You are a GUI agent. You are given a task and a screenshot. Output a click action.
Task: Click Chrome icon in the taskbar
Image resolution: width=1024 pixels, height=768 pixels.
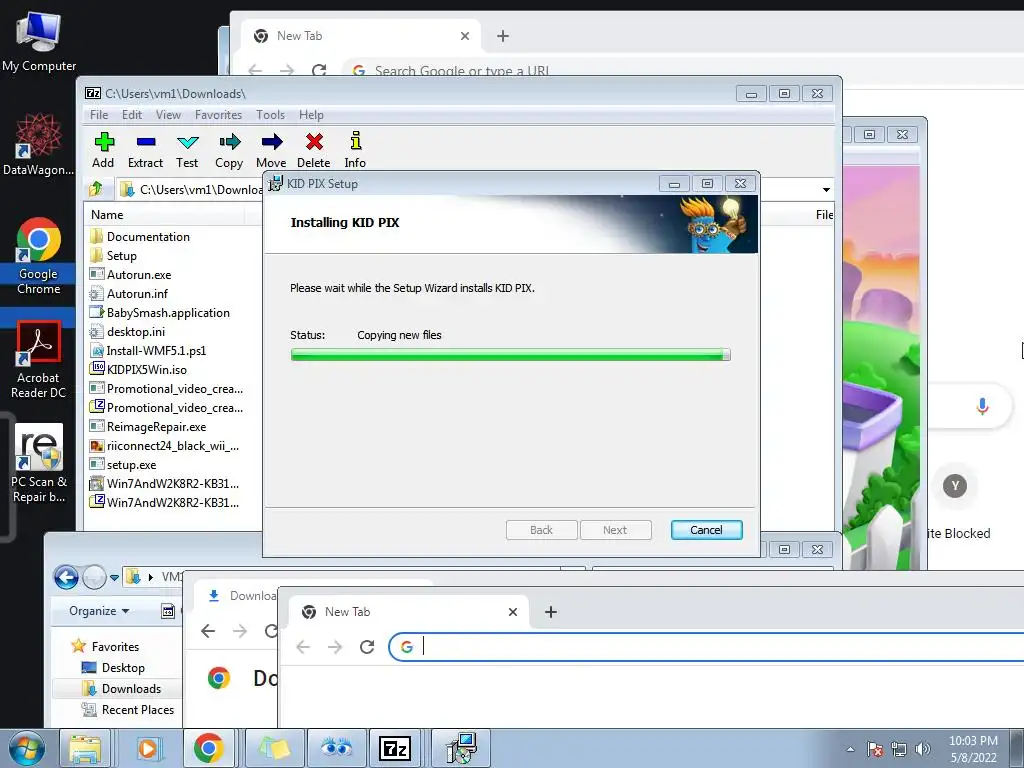coord(208,748)
